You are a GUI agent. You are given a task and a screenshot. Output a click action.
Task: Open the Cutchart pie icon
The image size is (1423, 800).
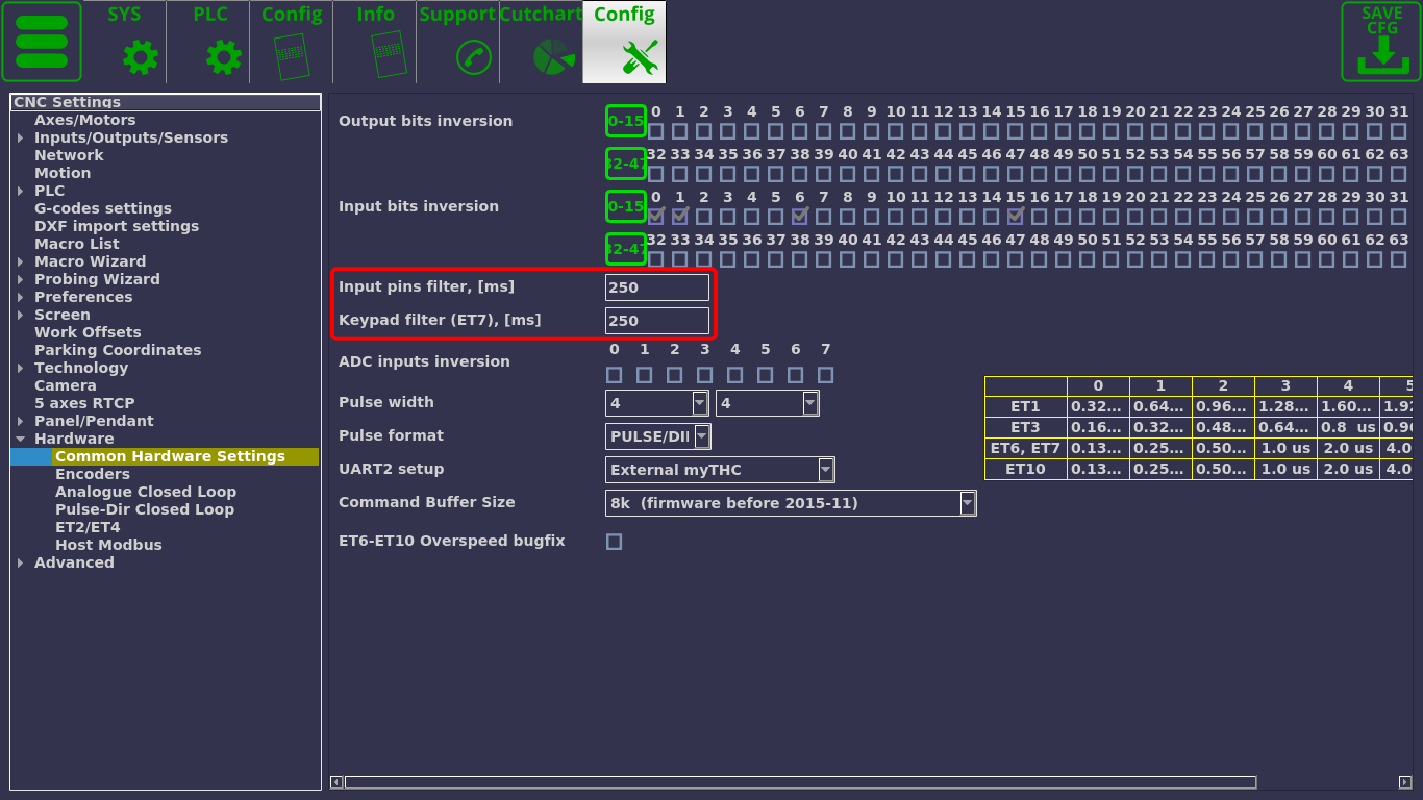pyautogui.click(x=551, y=57)
